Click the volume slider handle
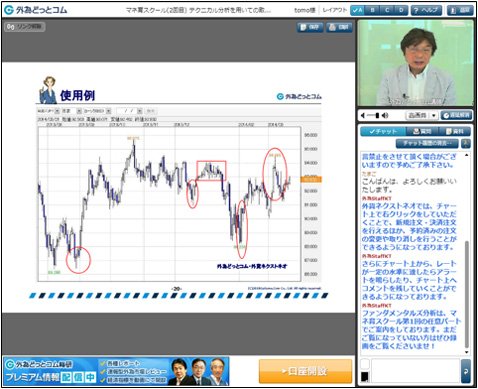 (x=377, y=115)
